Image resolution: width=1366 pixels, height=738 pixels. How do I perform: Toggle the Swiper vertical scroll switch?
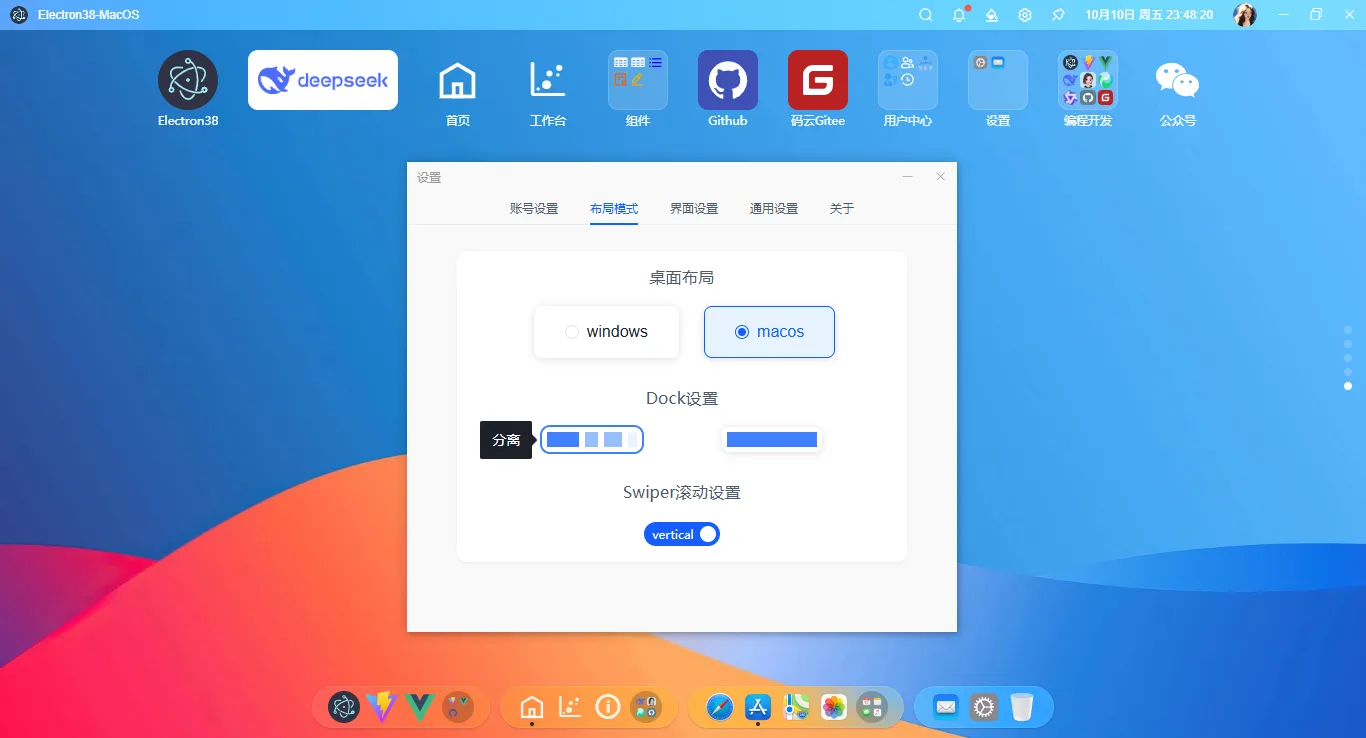pyautogui.click(x=682, y=533)
